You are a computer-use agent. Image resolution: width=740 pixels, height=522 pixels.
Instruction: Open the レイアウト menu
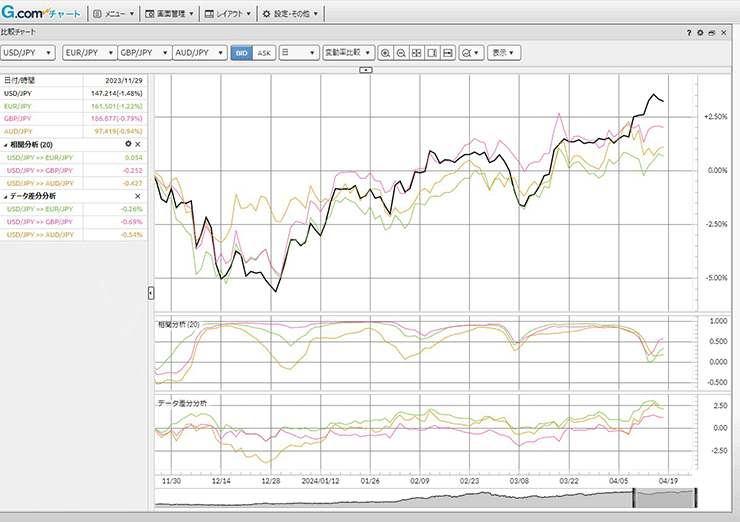228,14
